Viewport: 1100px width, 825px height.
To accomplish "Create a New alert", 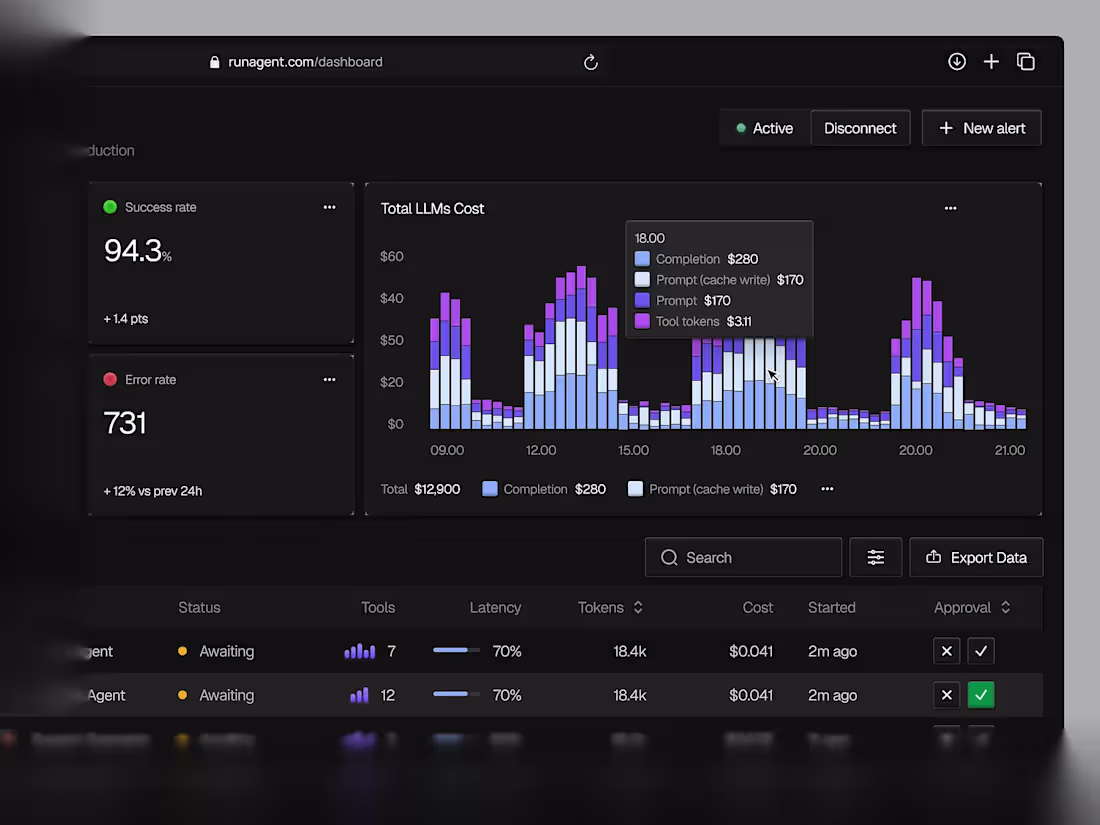I will click(981, 128).
